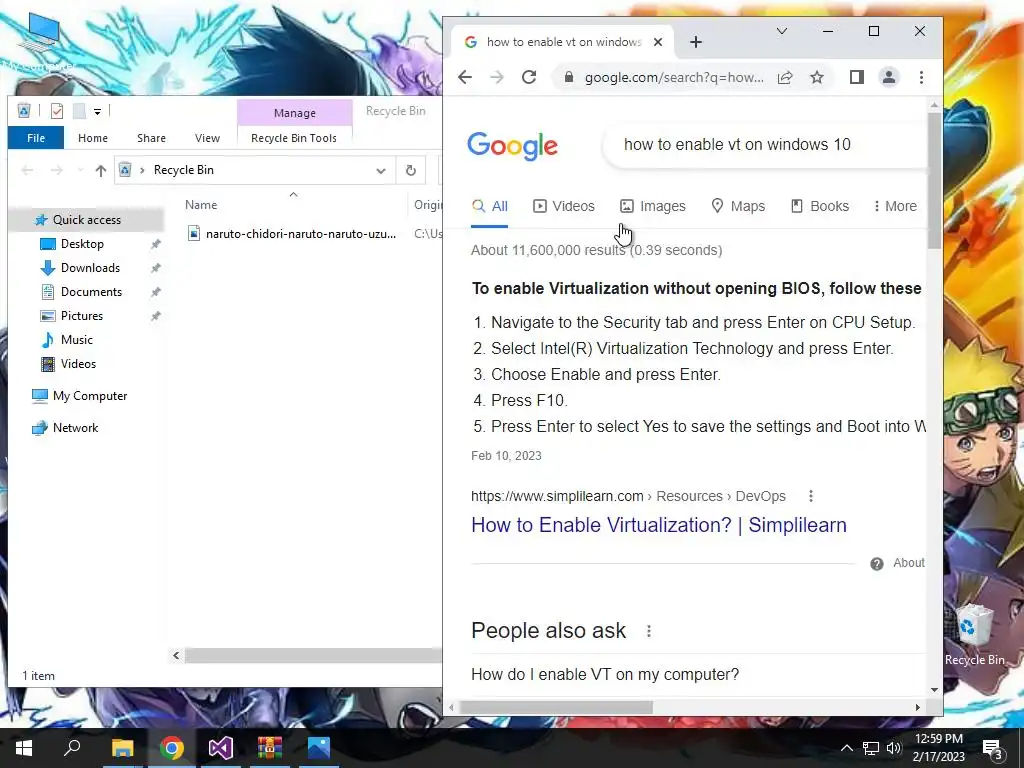Click Chrome horizontal scrollbar thumb
Screen dimensions: 1024x768
[x=556, y=707]
